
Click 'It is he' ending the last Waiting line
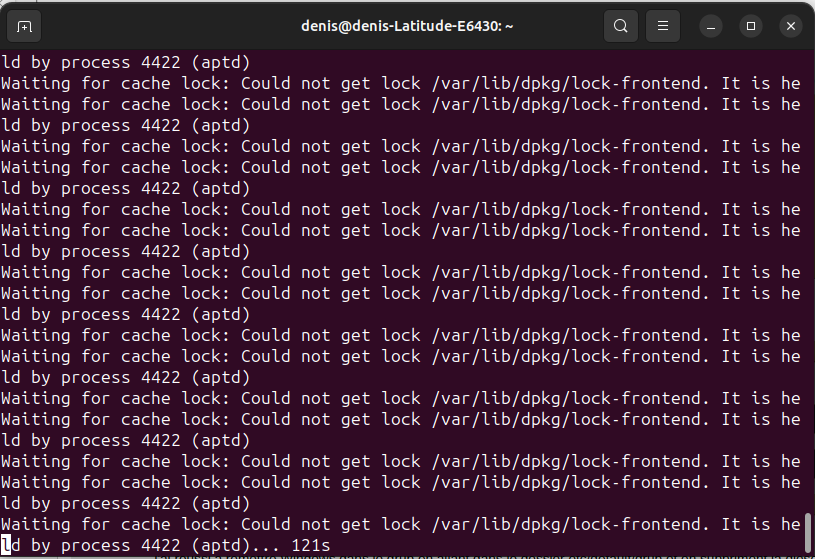click(x=761, y=524)
